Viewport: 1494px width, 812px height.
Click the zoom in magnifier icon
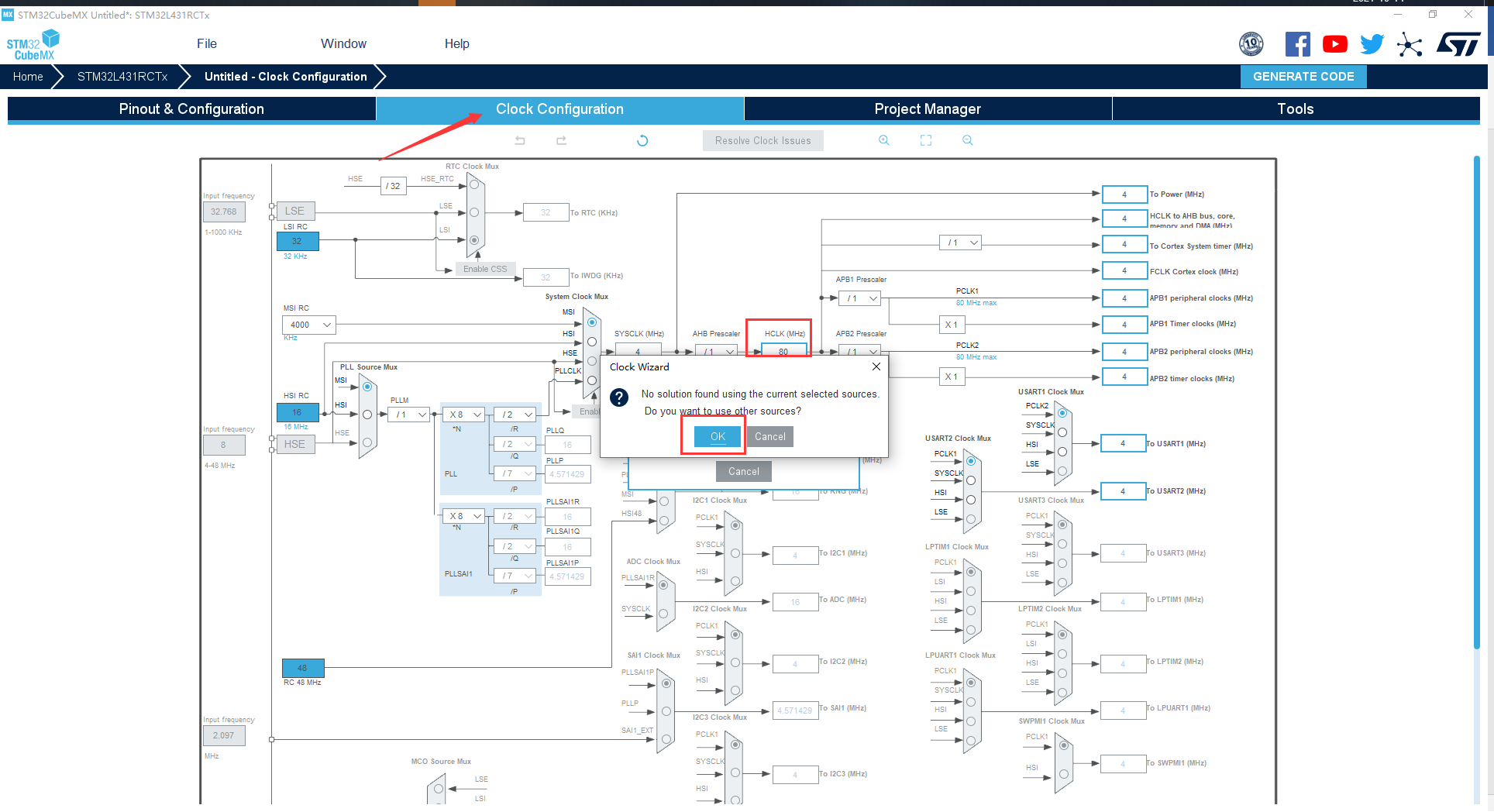(x=883, y=140)
